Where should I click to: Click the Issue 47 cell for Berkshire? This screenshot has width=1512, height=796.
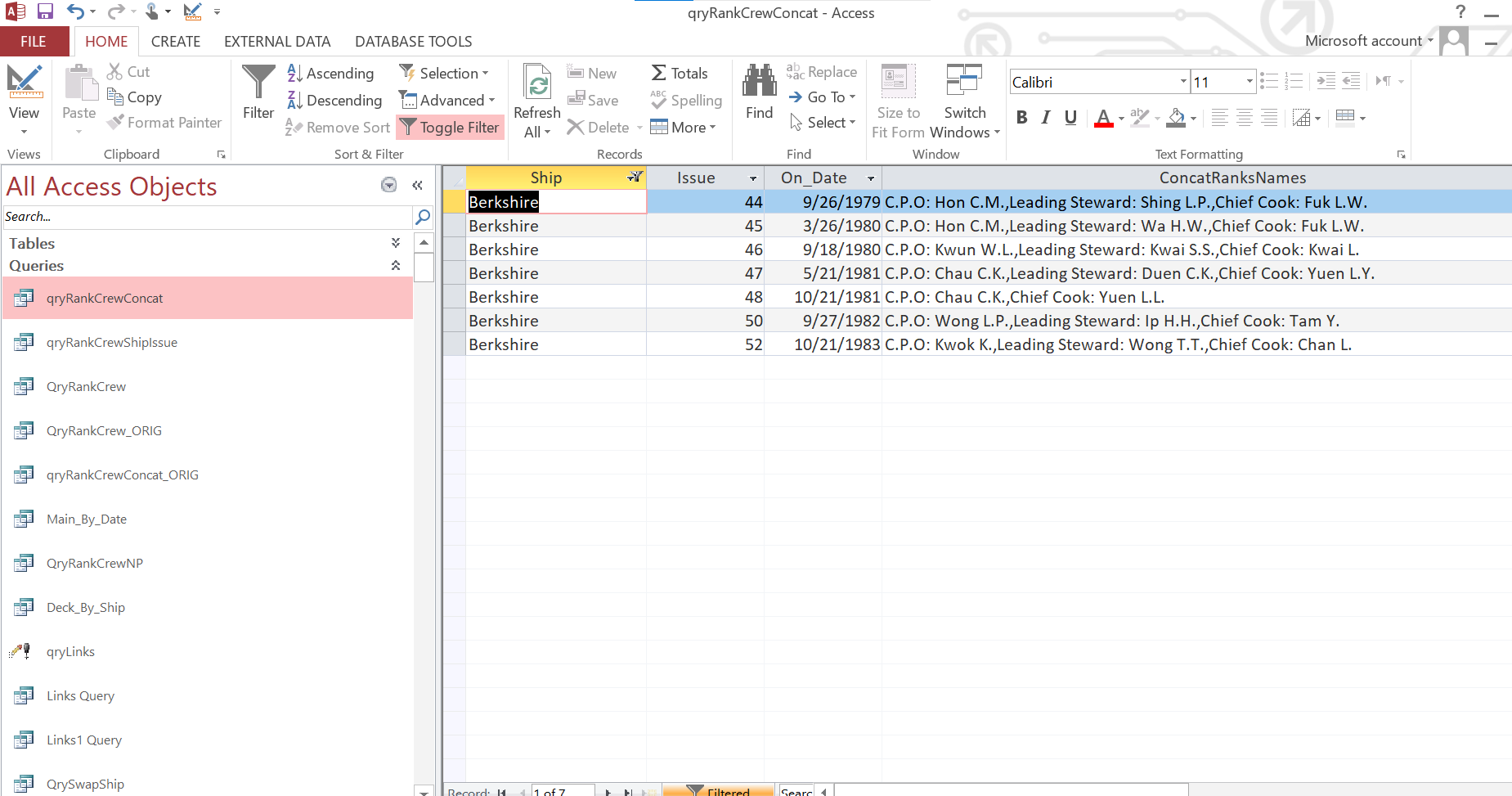pyautogui.click(x=706, y=273)
